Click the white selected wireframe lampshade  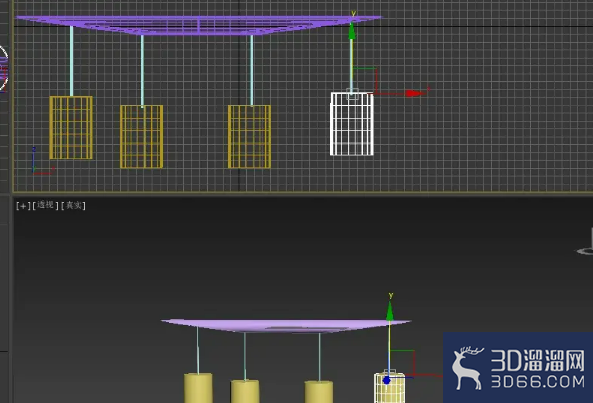pyautogui.click(x=352, y=124)
